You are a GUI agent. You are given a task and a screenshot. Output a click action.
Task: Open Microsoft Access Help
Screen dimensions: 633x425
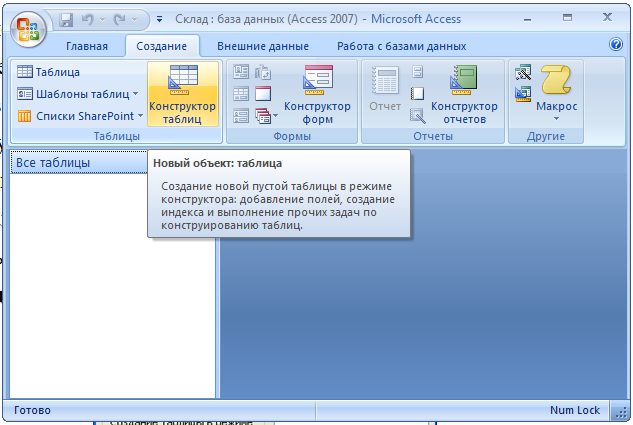pos(616,44)
